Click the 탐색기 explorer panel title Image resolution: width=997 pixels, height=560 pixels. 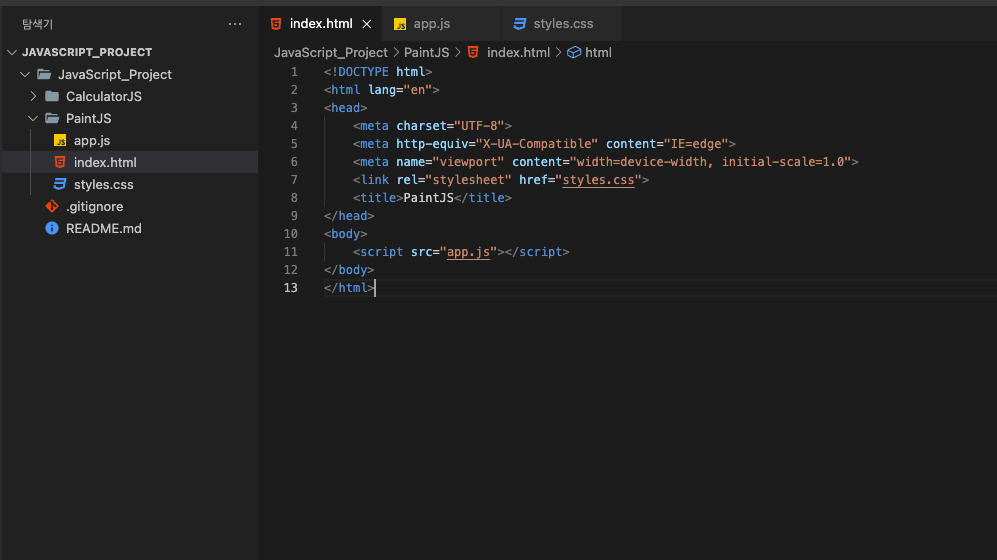[38, 24]
